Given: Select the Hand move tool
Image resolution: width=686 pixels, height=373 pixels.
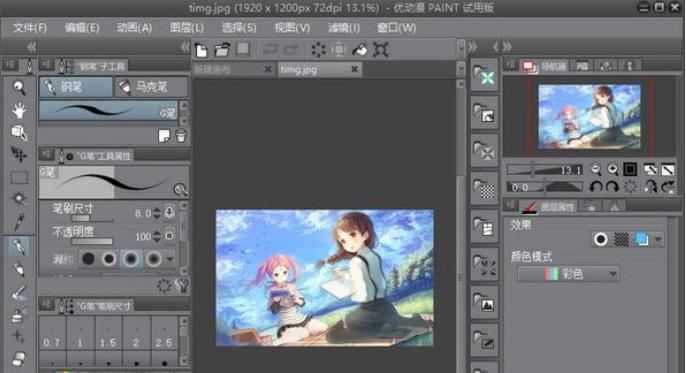Looking at the screenshot, I should click(x=19, y=110).
